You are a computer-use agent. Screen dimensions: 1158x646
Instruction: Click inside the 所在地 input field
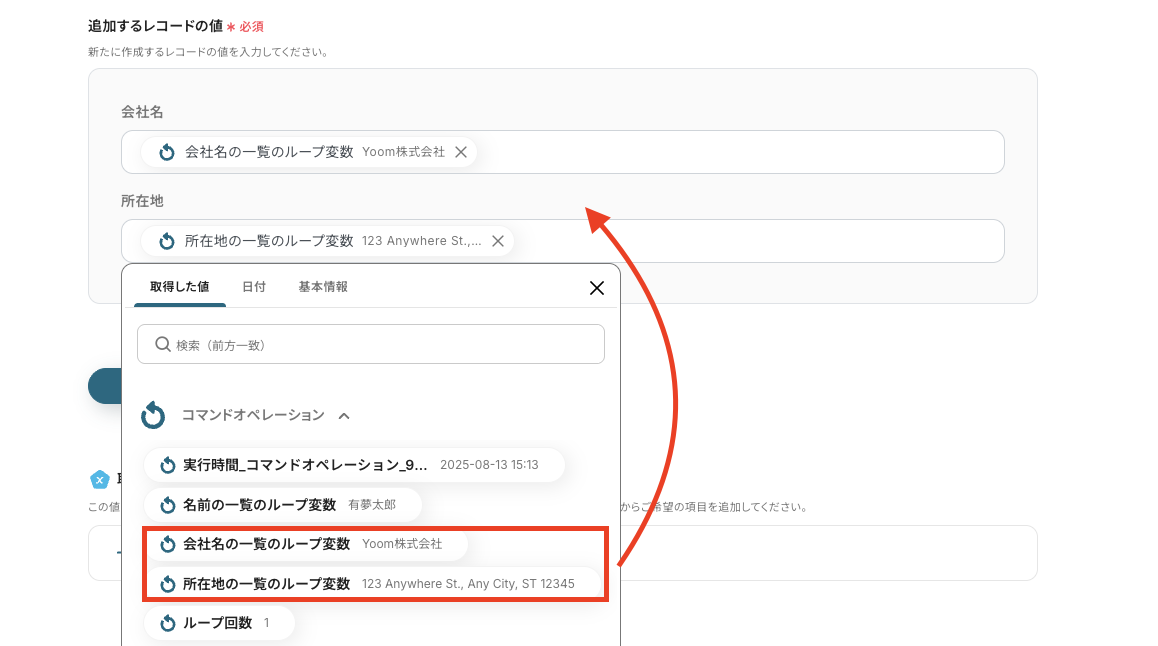[760, 241]
